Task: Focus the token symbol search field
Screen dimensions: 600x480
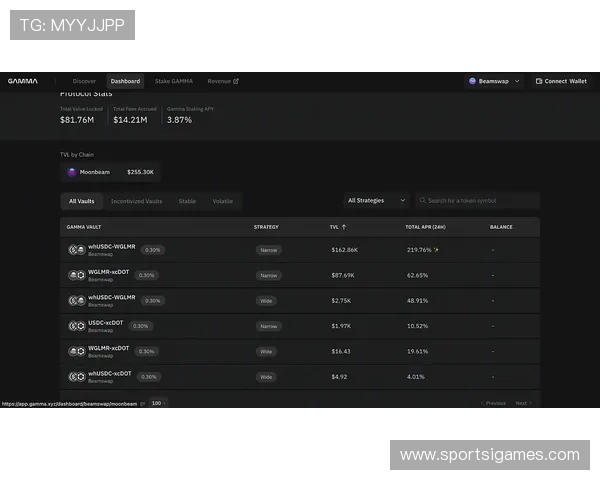Action: click(x=482, y=200)
